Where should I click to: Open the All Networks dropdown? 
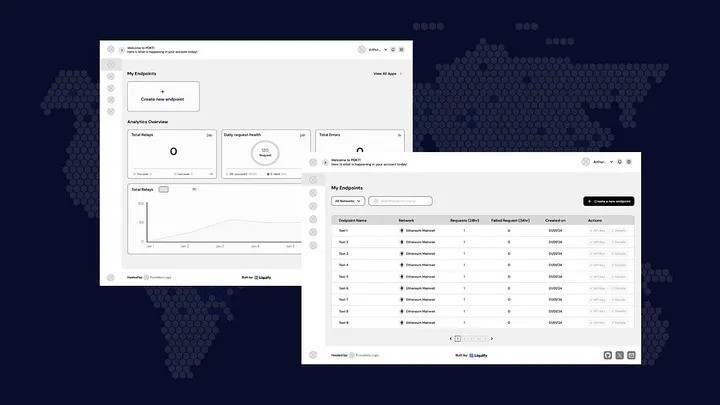tap(348, 201)
